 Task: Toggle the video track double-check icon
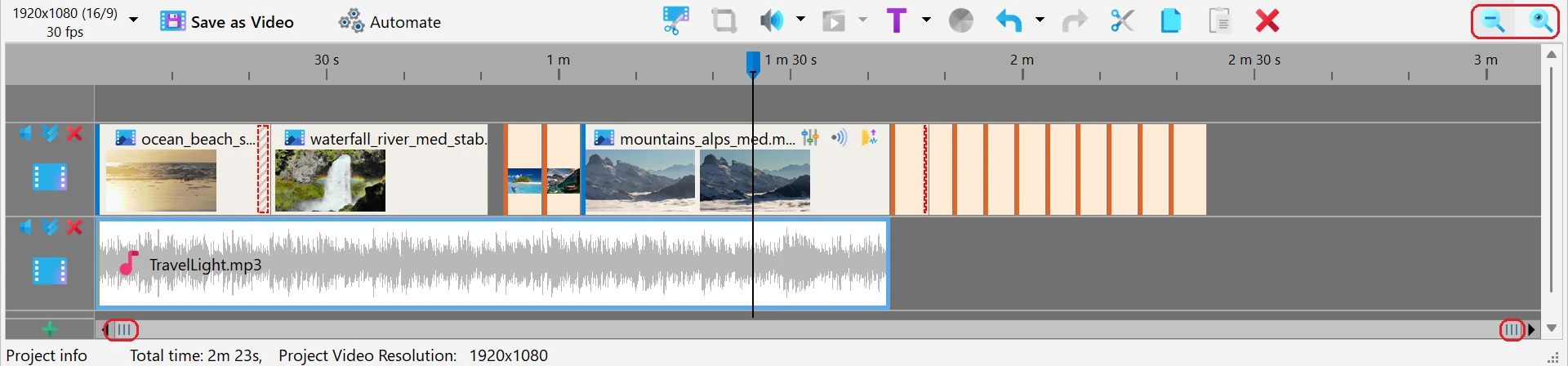(50, 133)
